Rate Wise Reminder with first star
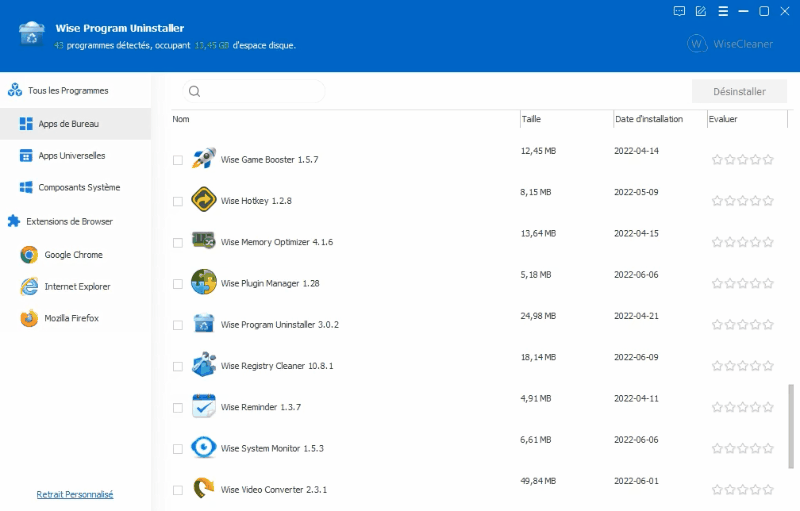This screenshot has width=800, height=511. tap(717, 407)
